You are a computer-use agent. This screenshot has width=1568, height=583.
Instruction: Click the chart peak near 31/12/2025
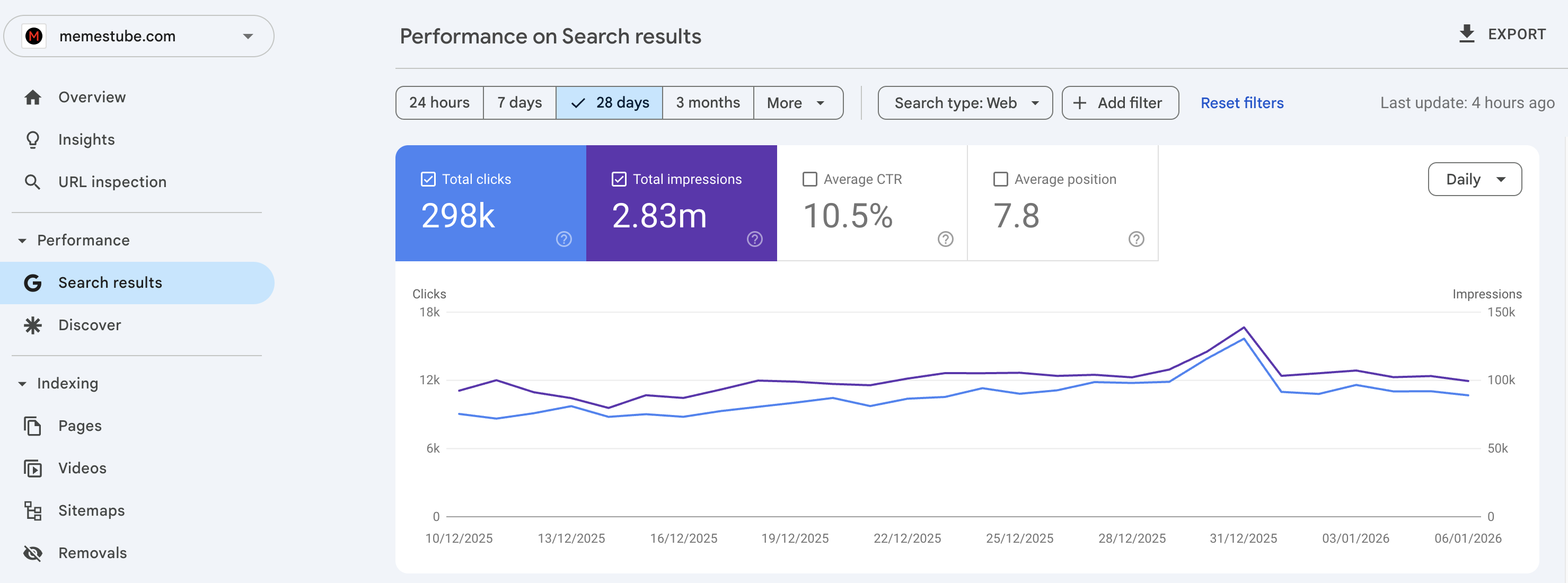(1243, 329)
